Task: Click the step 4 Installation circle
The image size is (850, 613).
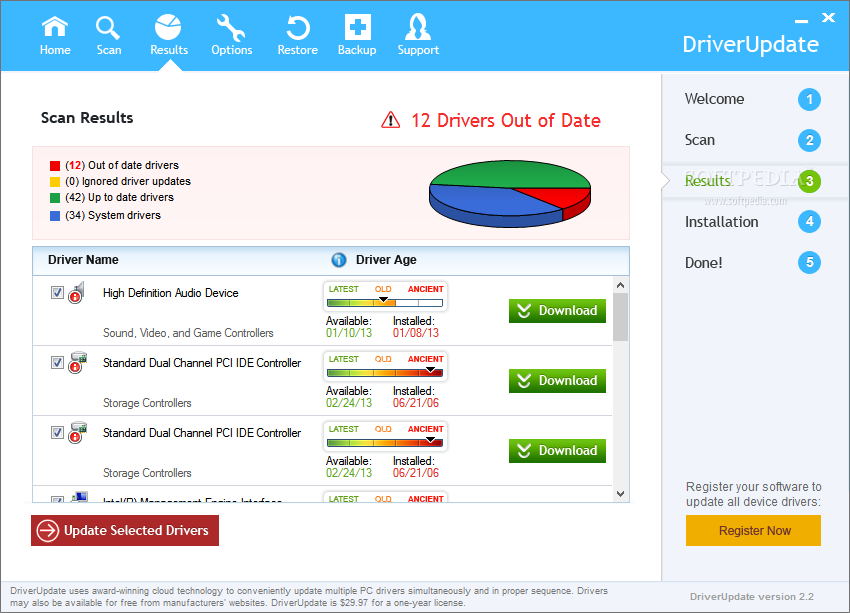Action: point(809,222)
